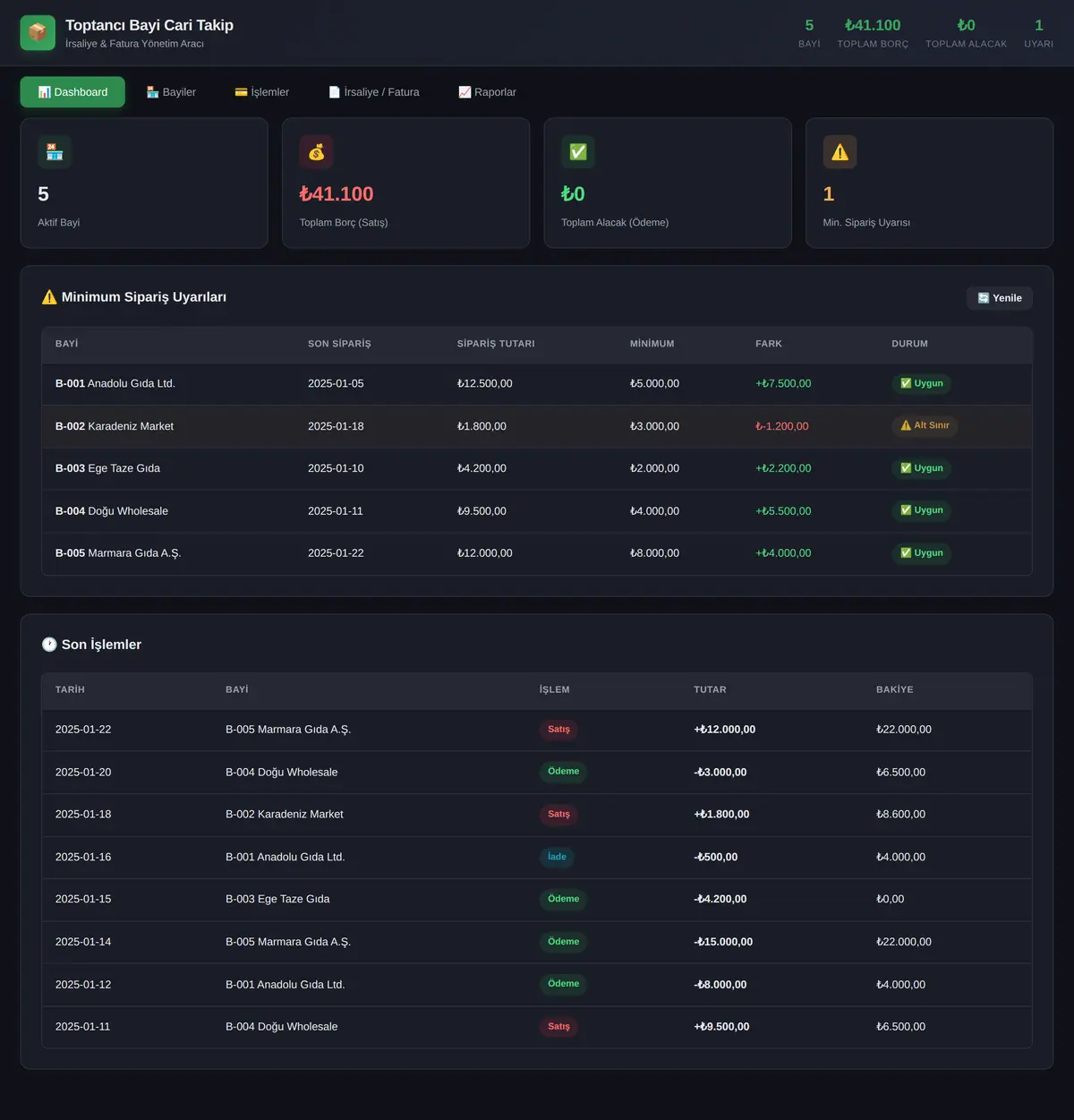Select the Dashboard tab
The image size is (1074, 1120).
tap(72, 92)
